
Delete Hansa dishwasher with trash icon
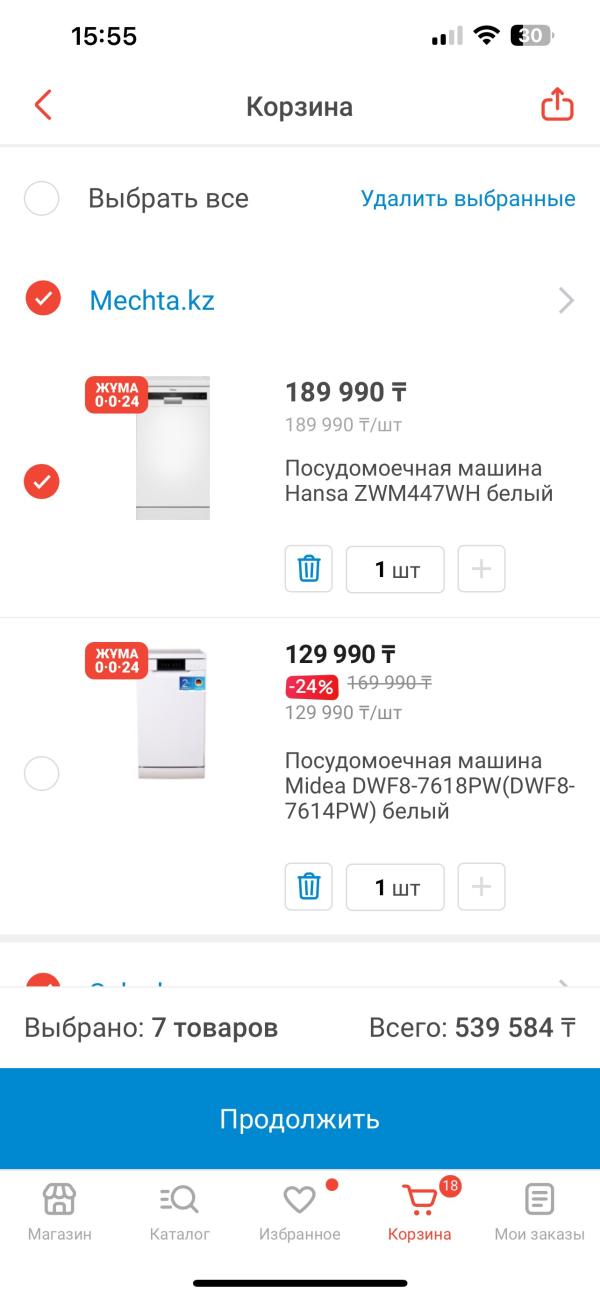(309, 569)
